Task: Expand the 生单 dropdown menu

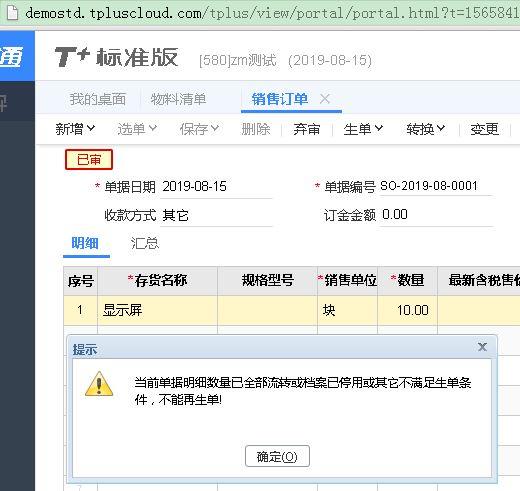Action: tap(363, 129)
